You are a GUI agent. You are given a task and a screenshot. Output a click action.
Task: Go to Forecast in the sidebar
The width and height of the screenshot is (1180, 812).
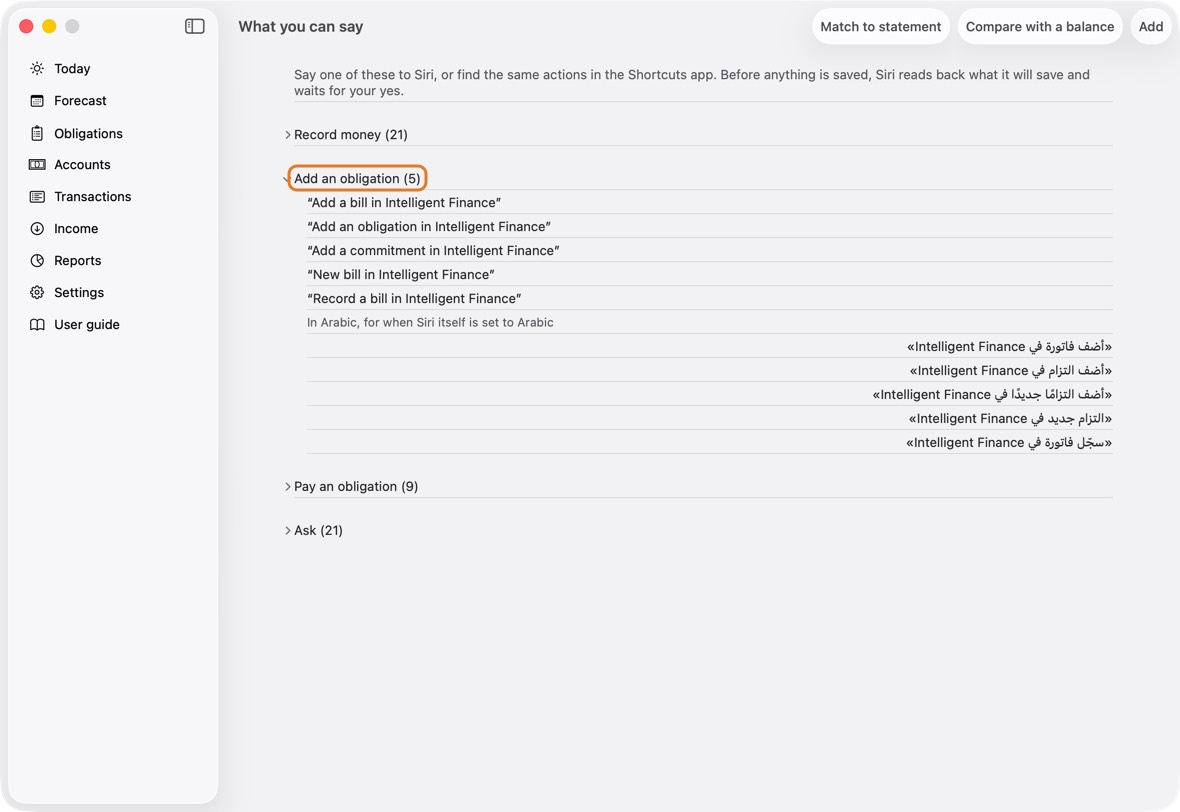pyautogui.click(x=80, y=101)
